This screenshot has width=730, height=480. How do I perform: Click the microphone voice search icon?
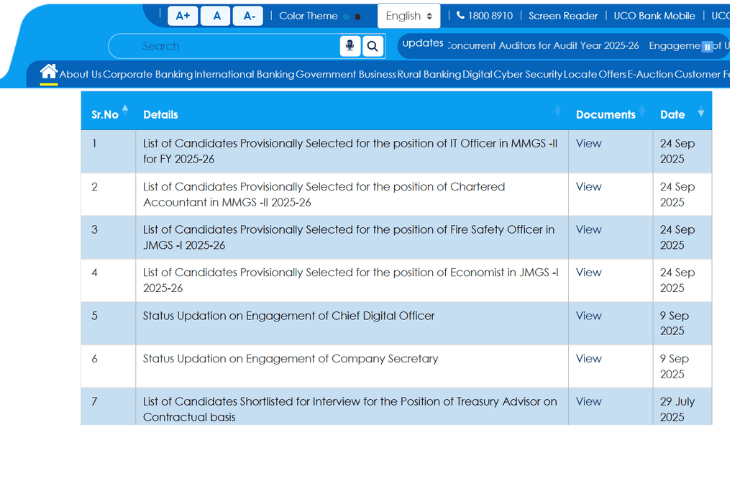point(349,46)
